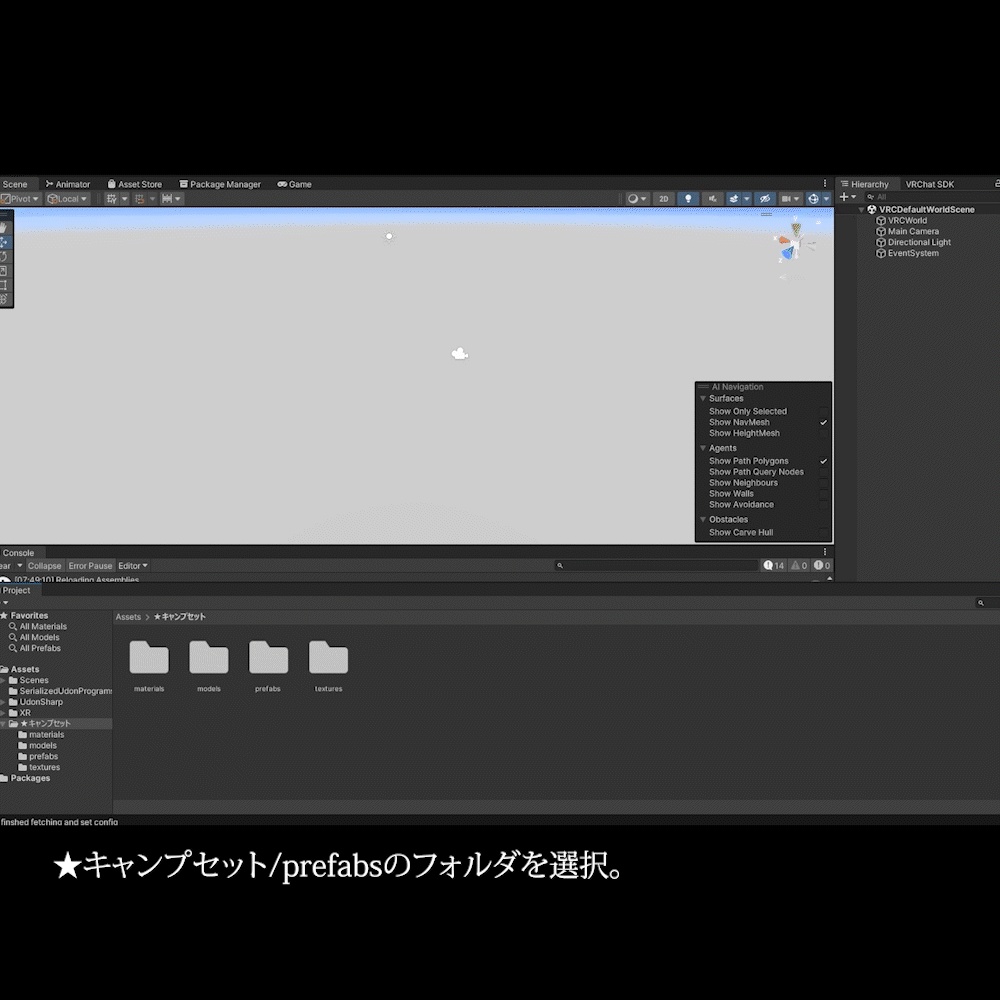Select the Rect transform tool
The height and width of the screenshot is (1000, 1000).
coord(4,283)
